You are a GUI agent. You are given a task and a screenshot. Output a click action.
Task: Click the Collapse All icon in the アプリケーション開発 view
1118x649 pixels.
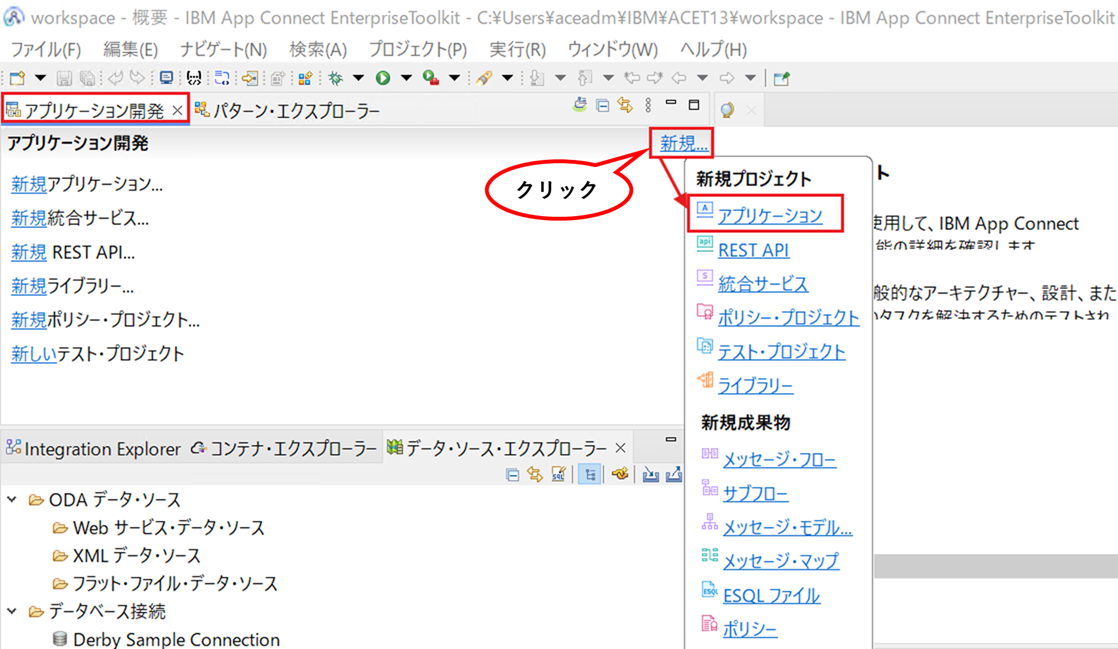coord(602,106)
